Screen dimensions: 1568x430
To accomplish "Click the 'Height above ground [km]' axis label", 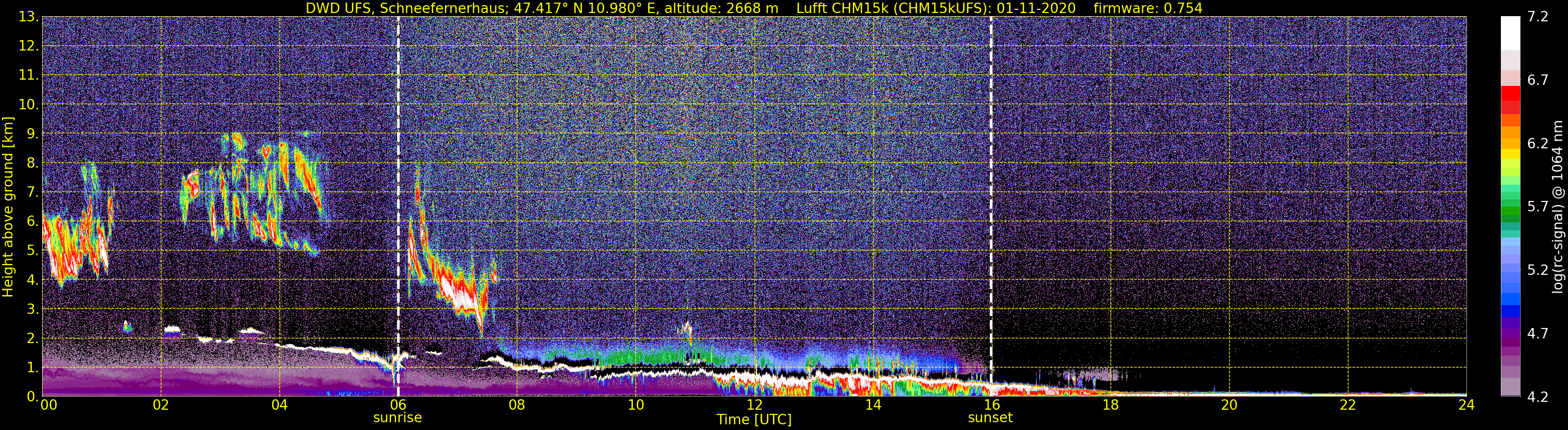I will pos(8,207).
